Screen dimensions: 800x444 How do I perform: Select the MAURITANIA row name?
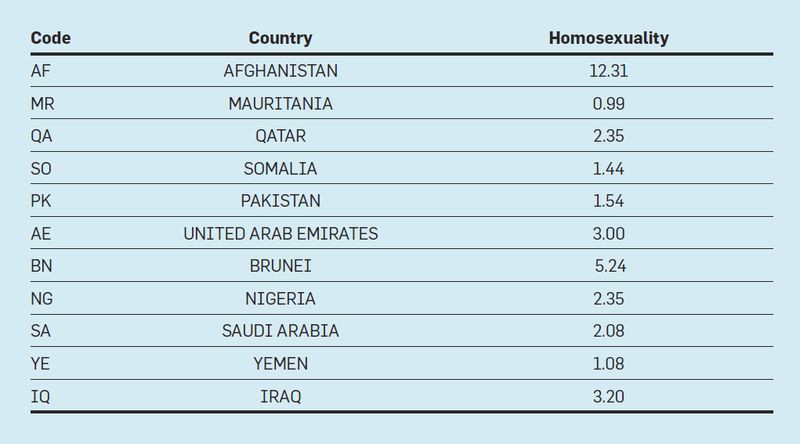(x=281, y=104)
